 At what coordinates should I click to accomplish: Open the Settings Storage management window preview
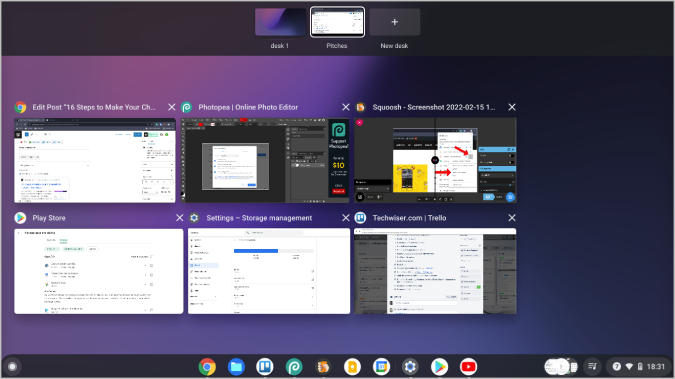[269, 271]
